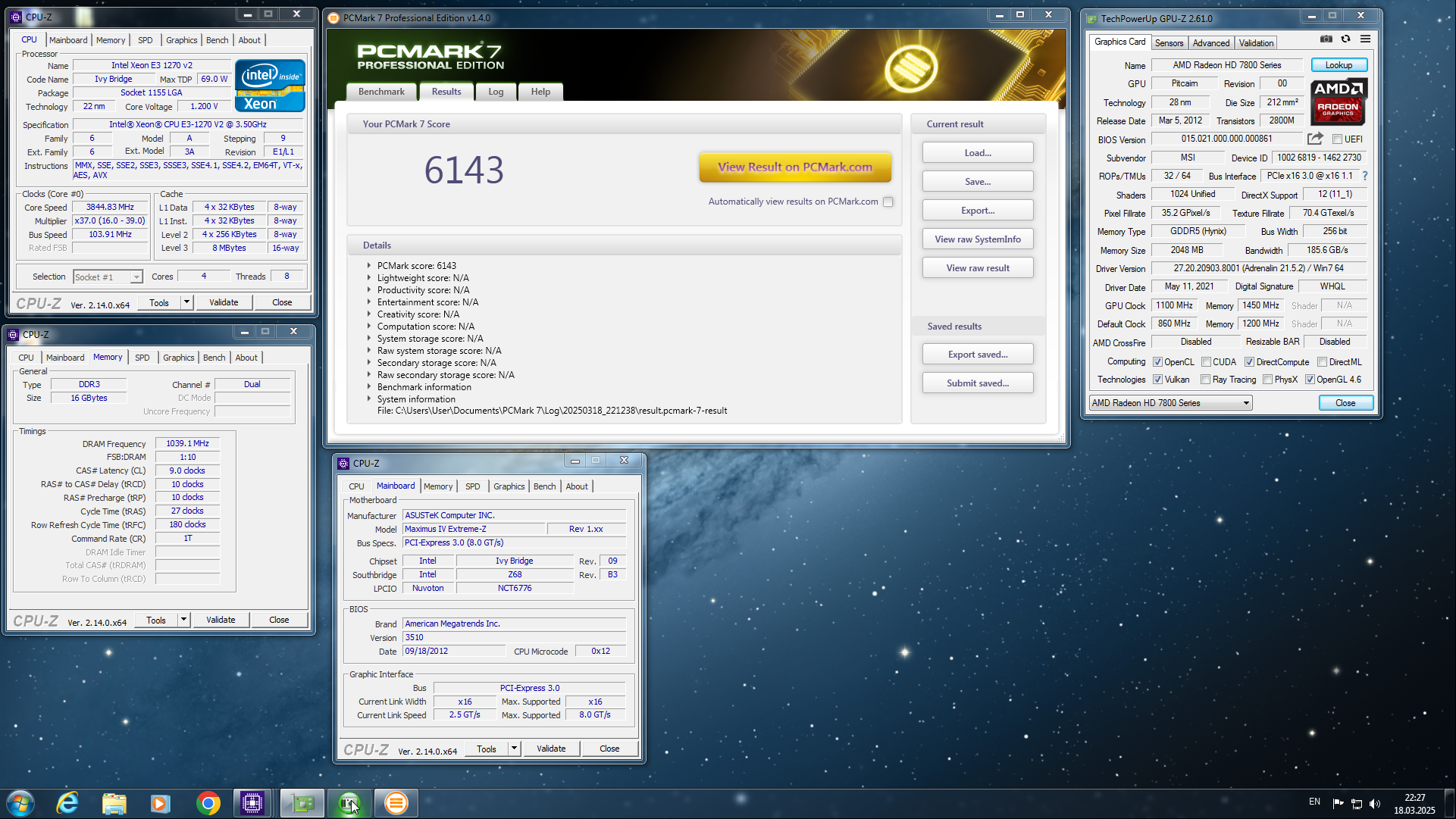Toggle the DirectML checkbox
The height and width of the screenshot is (819, 1456).
click(1322, 362)
